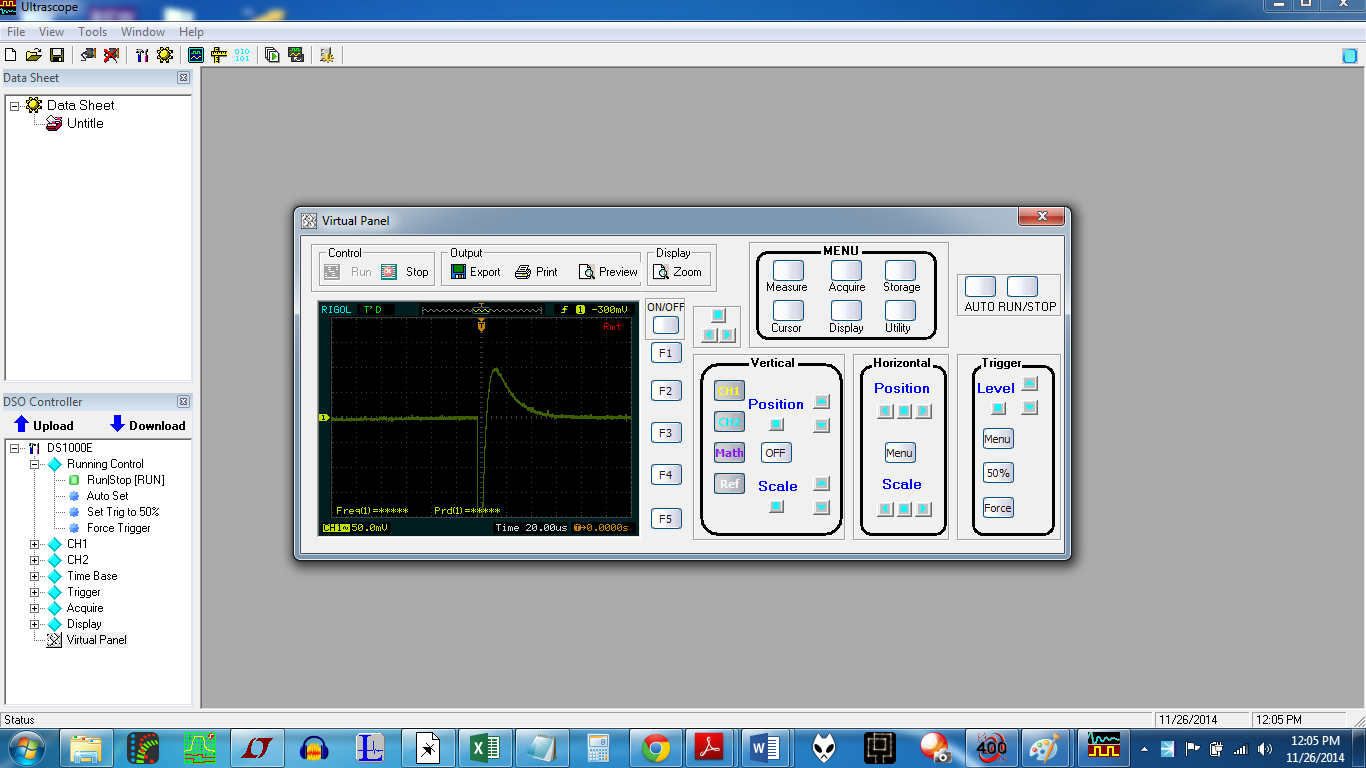Click the green play pages toolbar icon
The image size is (1366, 768).
[273, 55]
